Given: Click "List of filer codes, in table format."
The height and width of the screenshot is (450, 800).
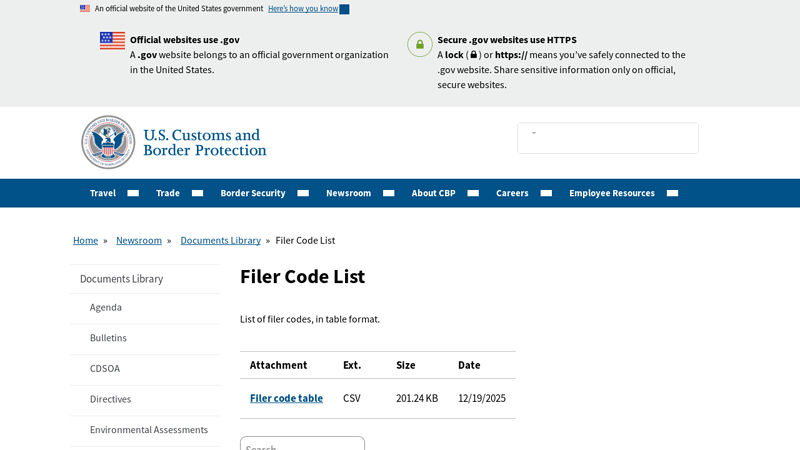Looking at the screenshot, I should point(310,319).
